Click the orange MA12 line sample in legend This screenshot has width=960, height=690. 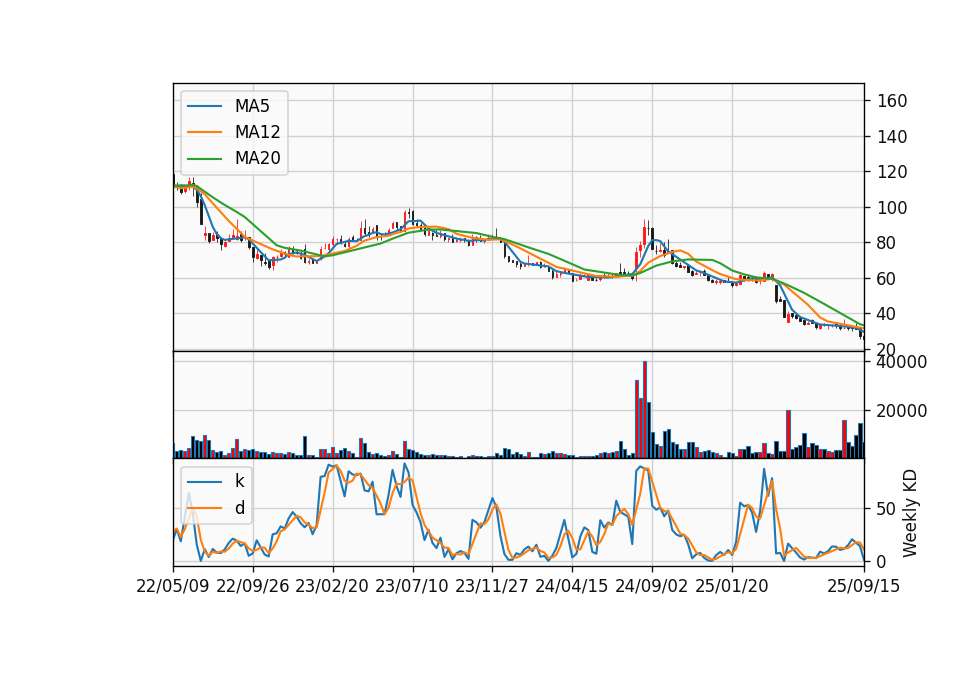pyautogui.click(x=204, y=132)
